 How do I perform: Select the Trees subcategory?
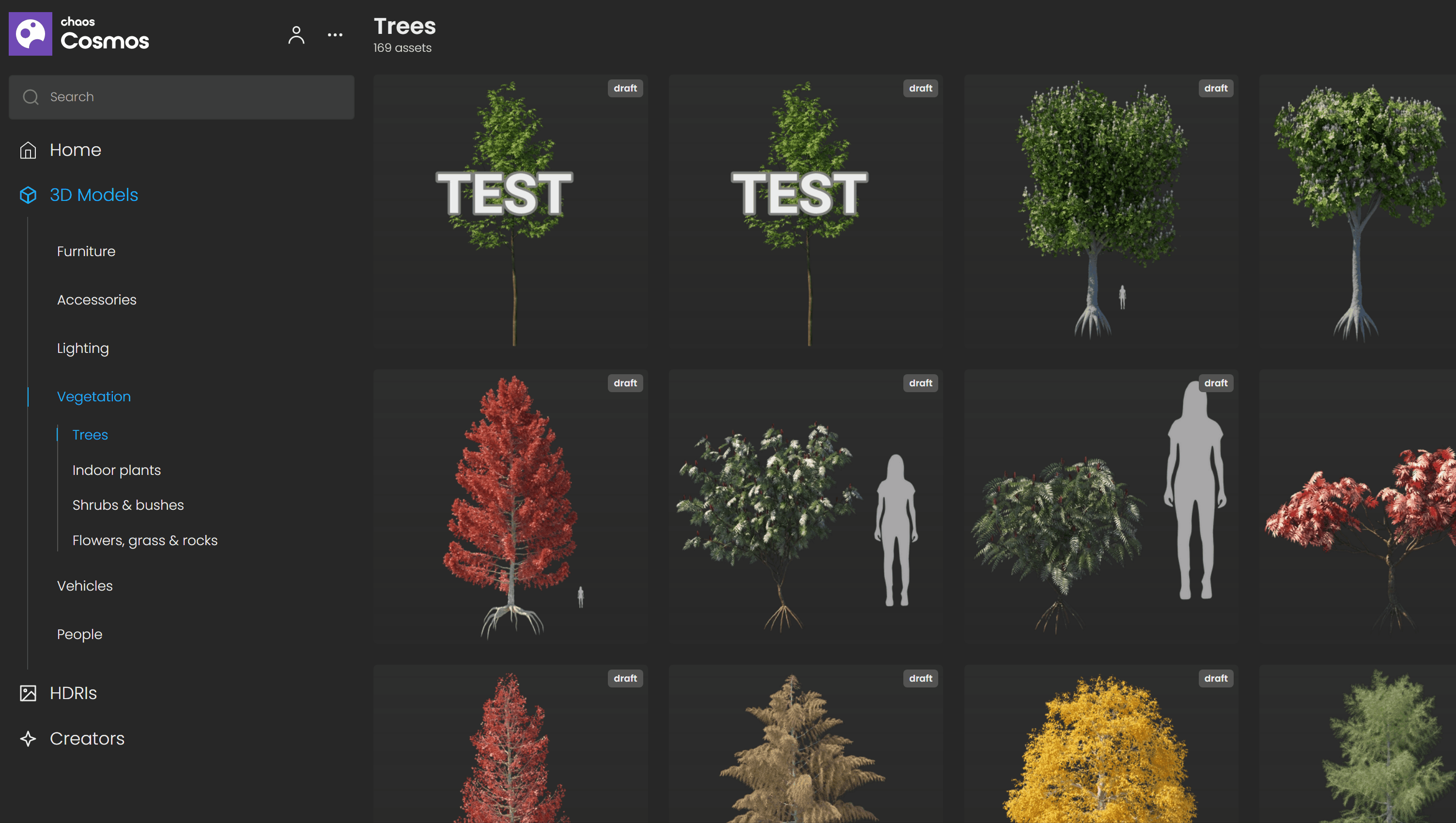90,435
